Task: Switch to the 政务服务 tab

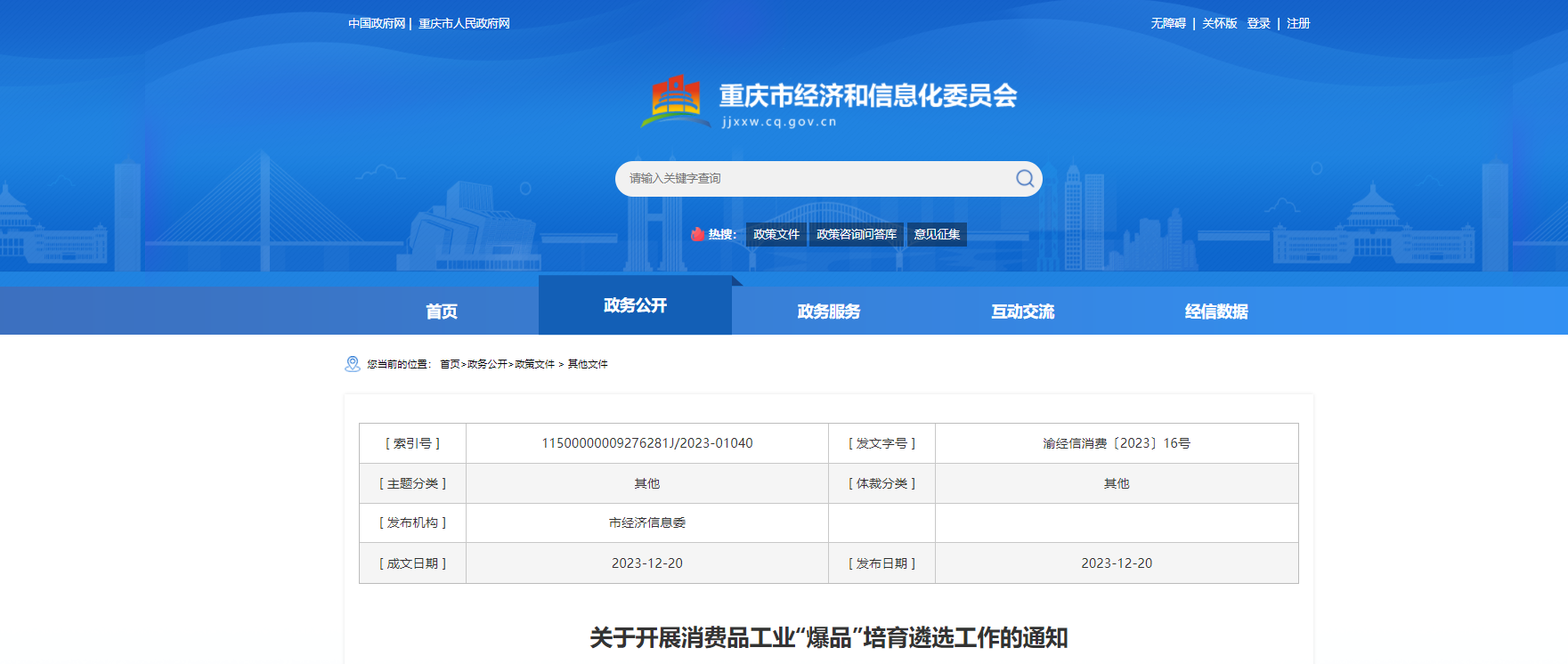Action: coord(828,312)
